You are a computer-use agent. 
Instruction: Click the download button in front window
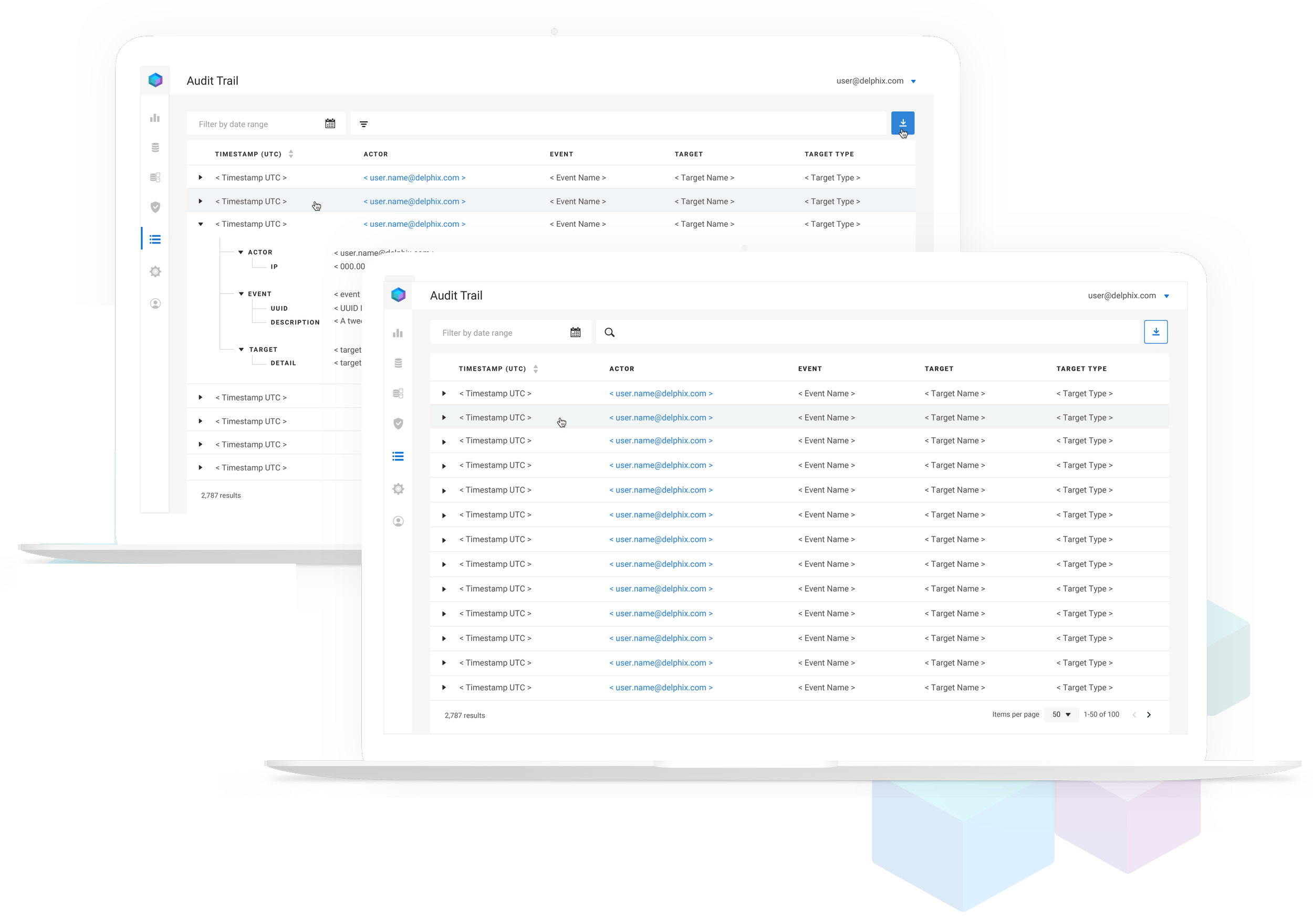(x=1155, y=332)
